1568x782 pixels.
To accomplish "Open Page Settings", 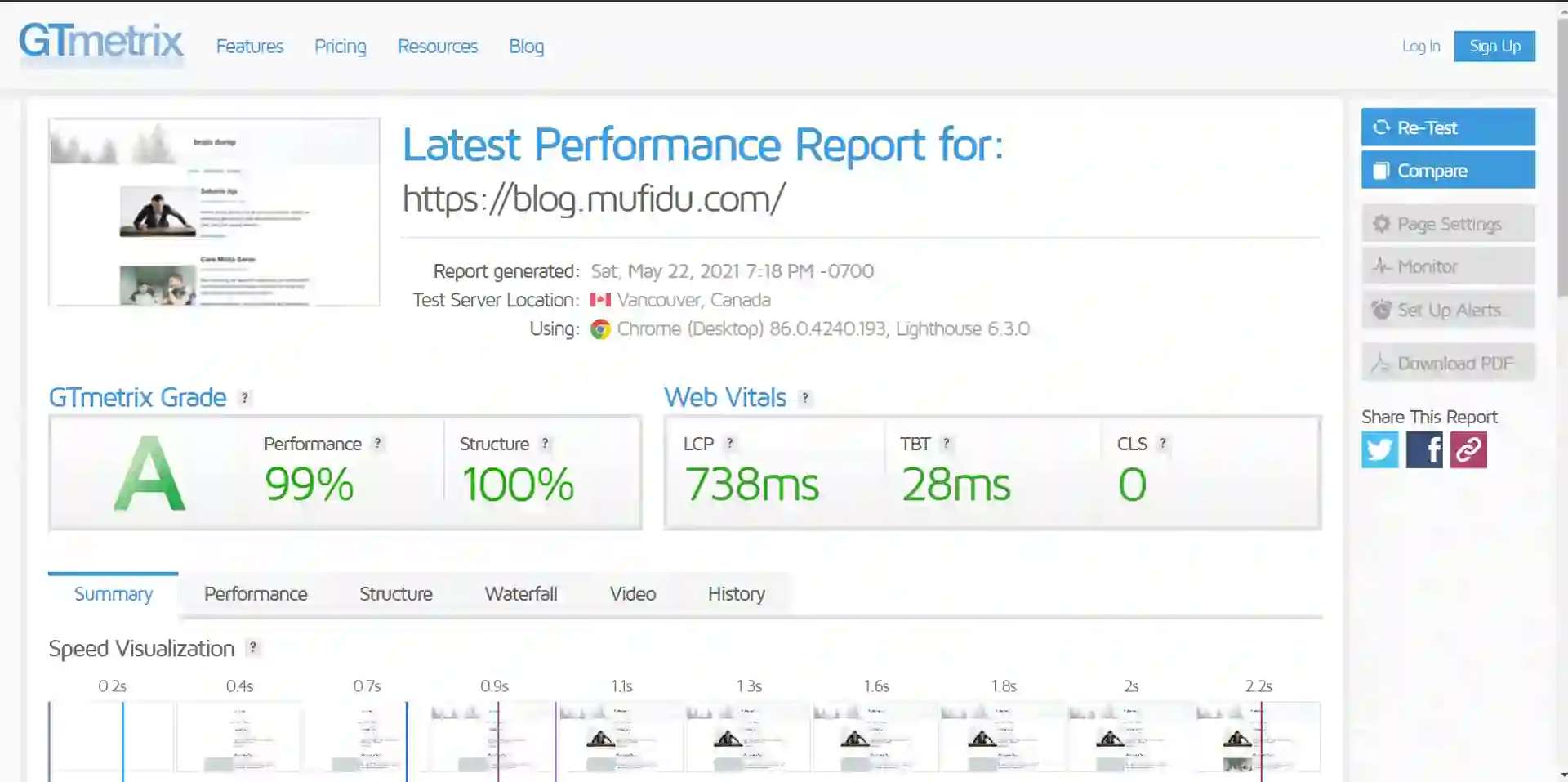I will pos(1448,224).
